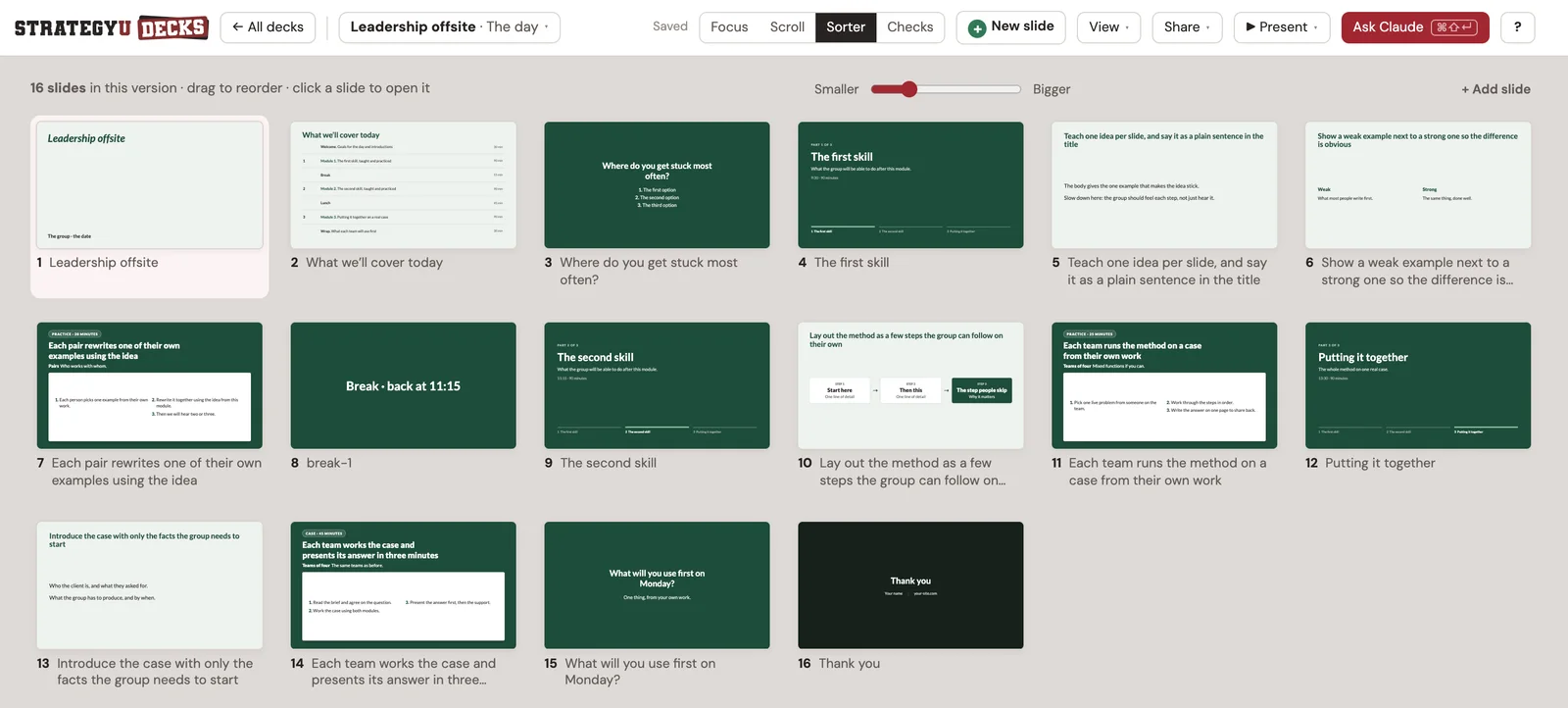Click the caption 'Show a weak example next to'
This screenshot has height=708, width=1568.
[x=1417, y=272]
